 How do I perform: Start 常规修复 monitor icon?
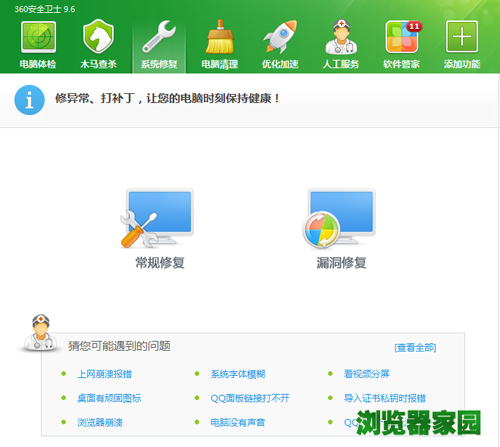pyautogui.click(x=157, y=218)
